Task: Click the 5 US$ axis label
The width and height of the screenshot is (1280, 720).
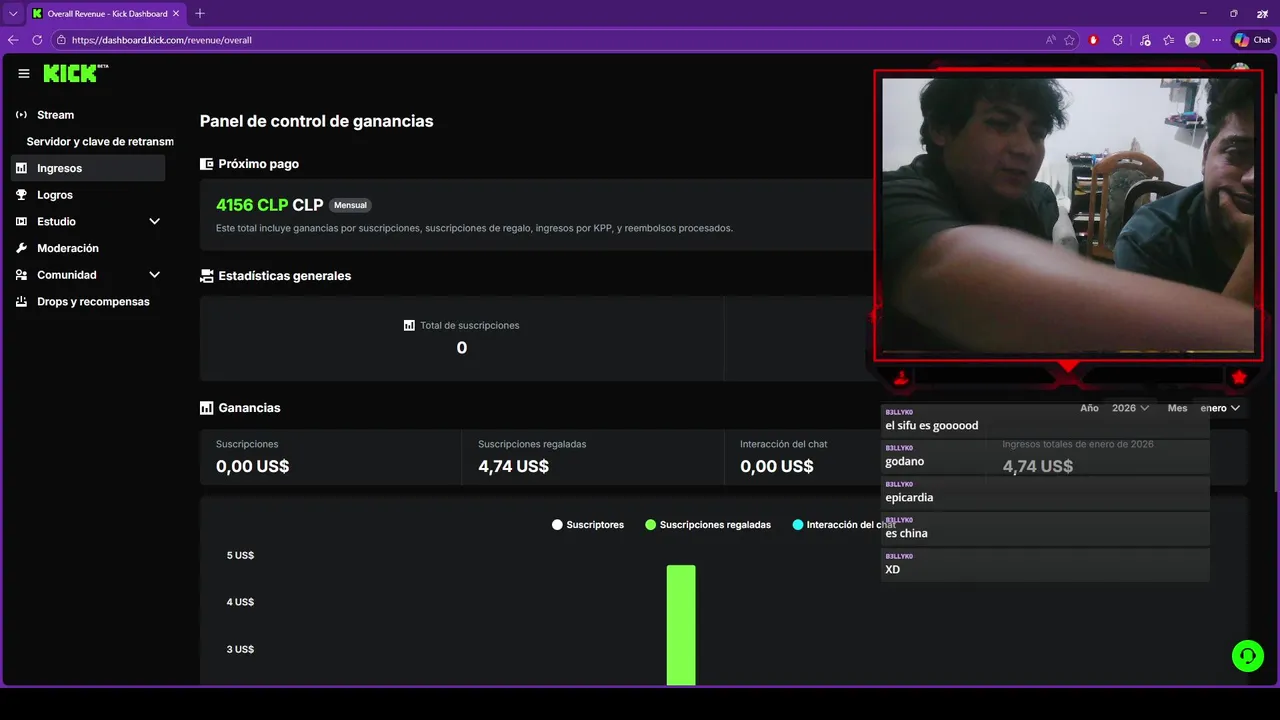Action: 240,555
